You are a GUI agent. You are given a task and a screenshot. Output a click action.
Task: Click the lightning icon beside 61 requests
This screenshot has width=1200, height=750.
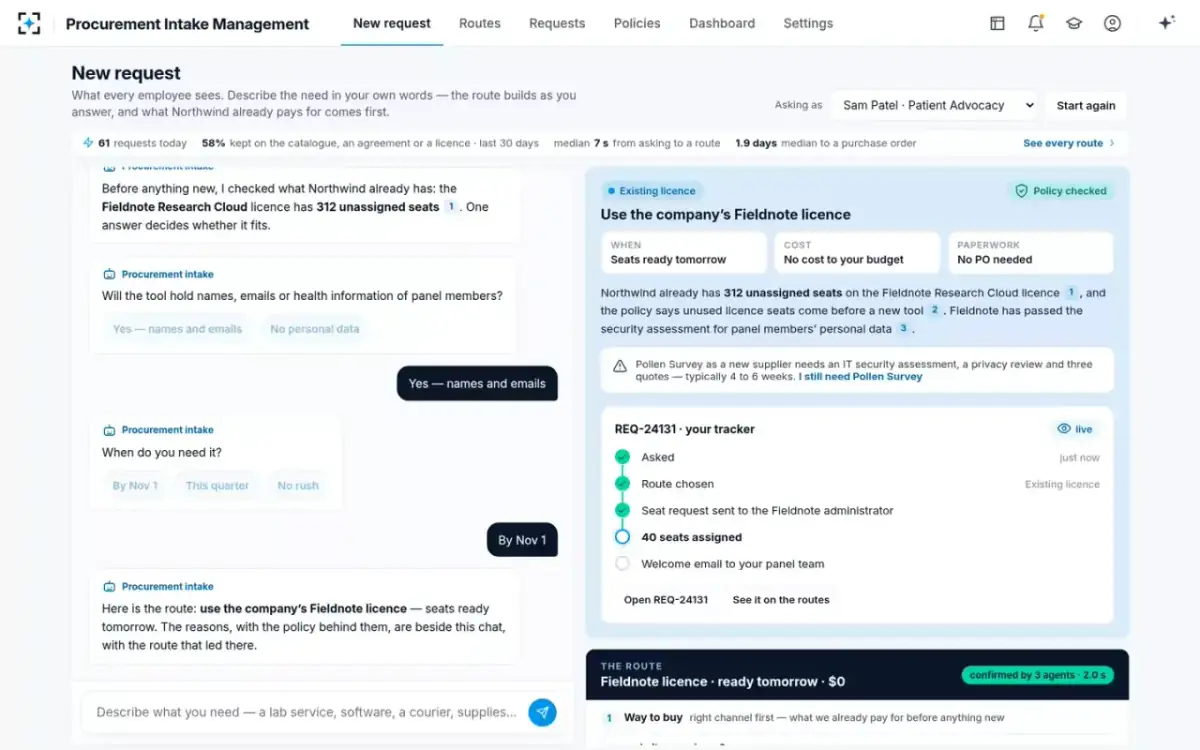88,143
